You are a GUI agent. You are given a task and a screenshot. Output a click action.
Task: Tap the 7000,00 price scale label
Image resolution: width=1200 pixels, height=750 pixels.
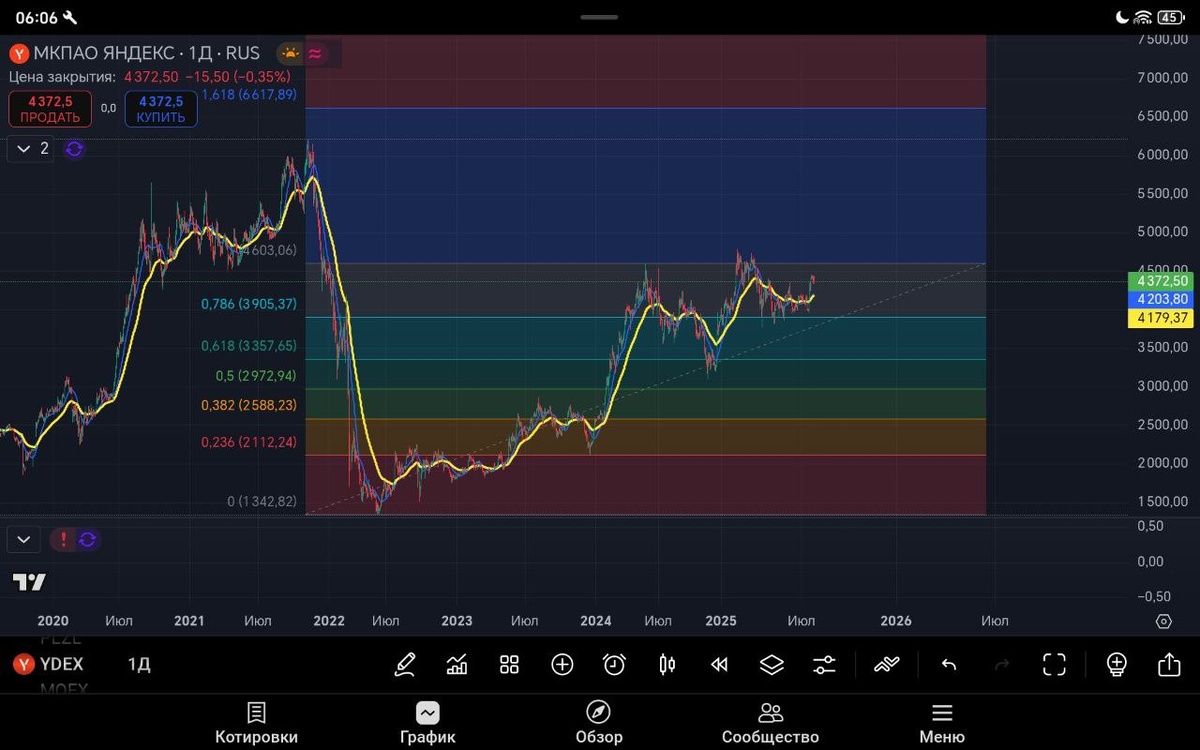pyautogui.click(x=1162, y=77)
